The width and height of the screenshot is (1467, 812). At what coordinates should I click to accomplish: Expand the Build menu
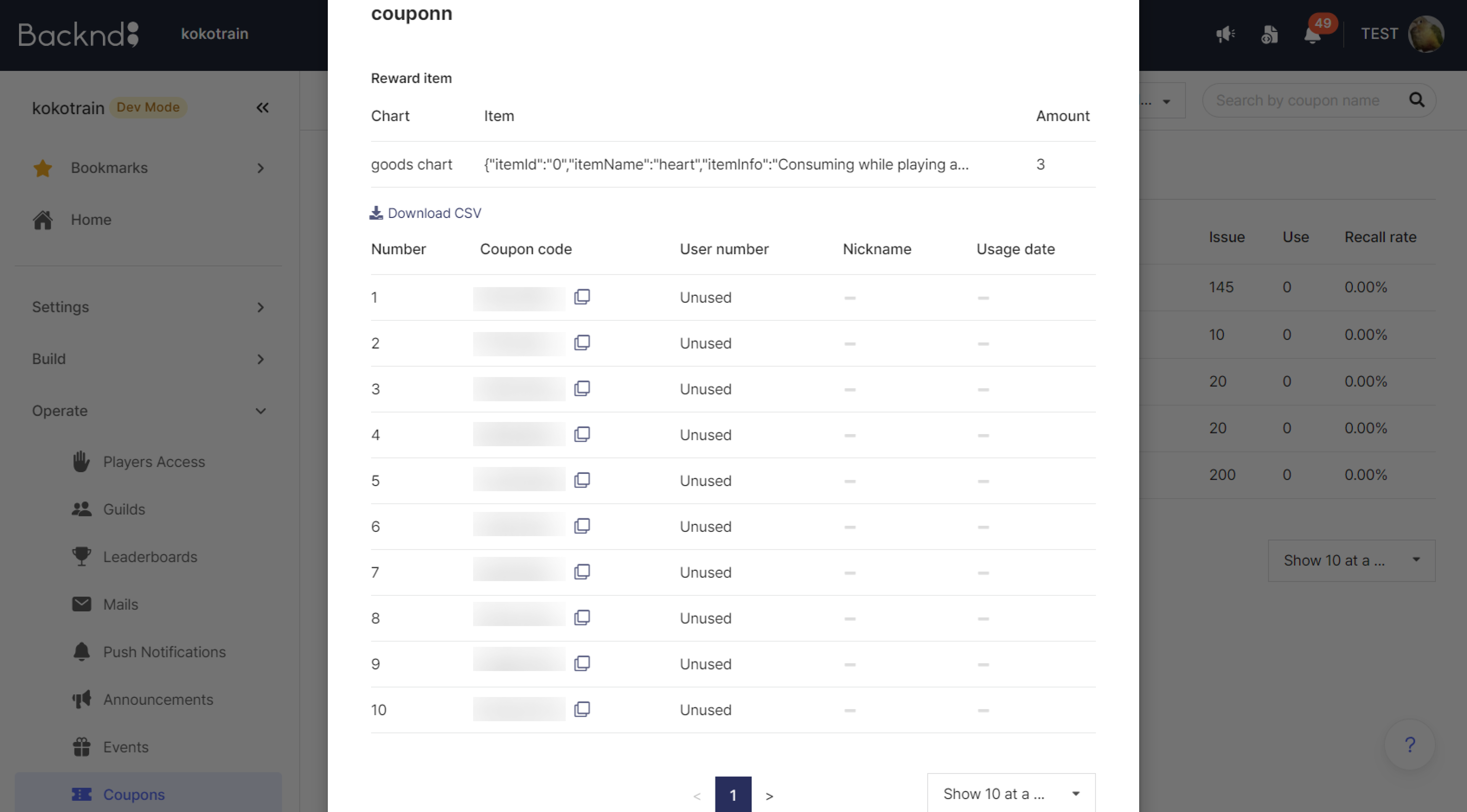[x=260, y=359]
